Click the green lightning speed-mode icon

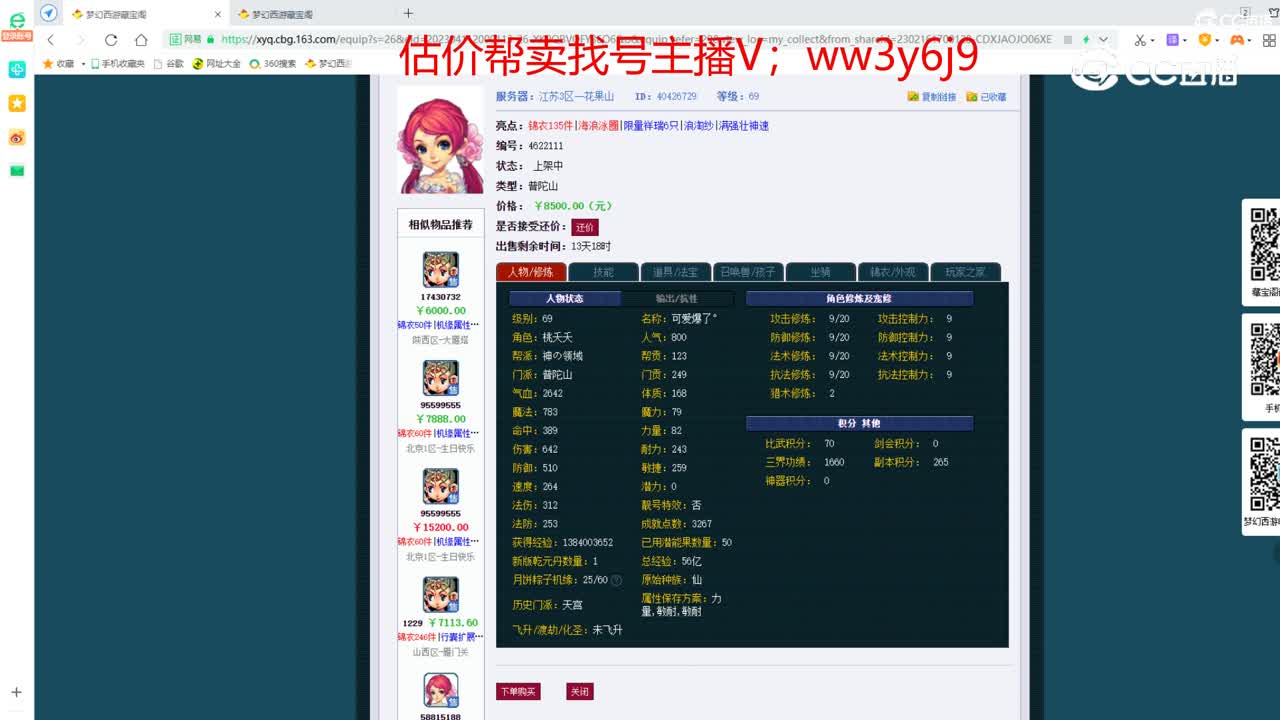click(1086, 40)
